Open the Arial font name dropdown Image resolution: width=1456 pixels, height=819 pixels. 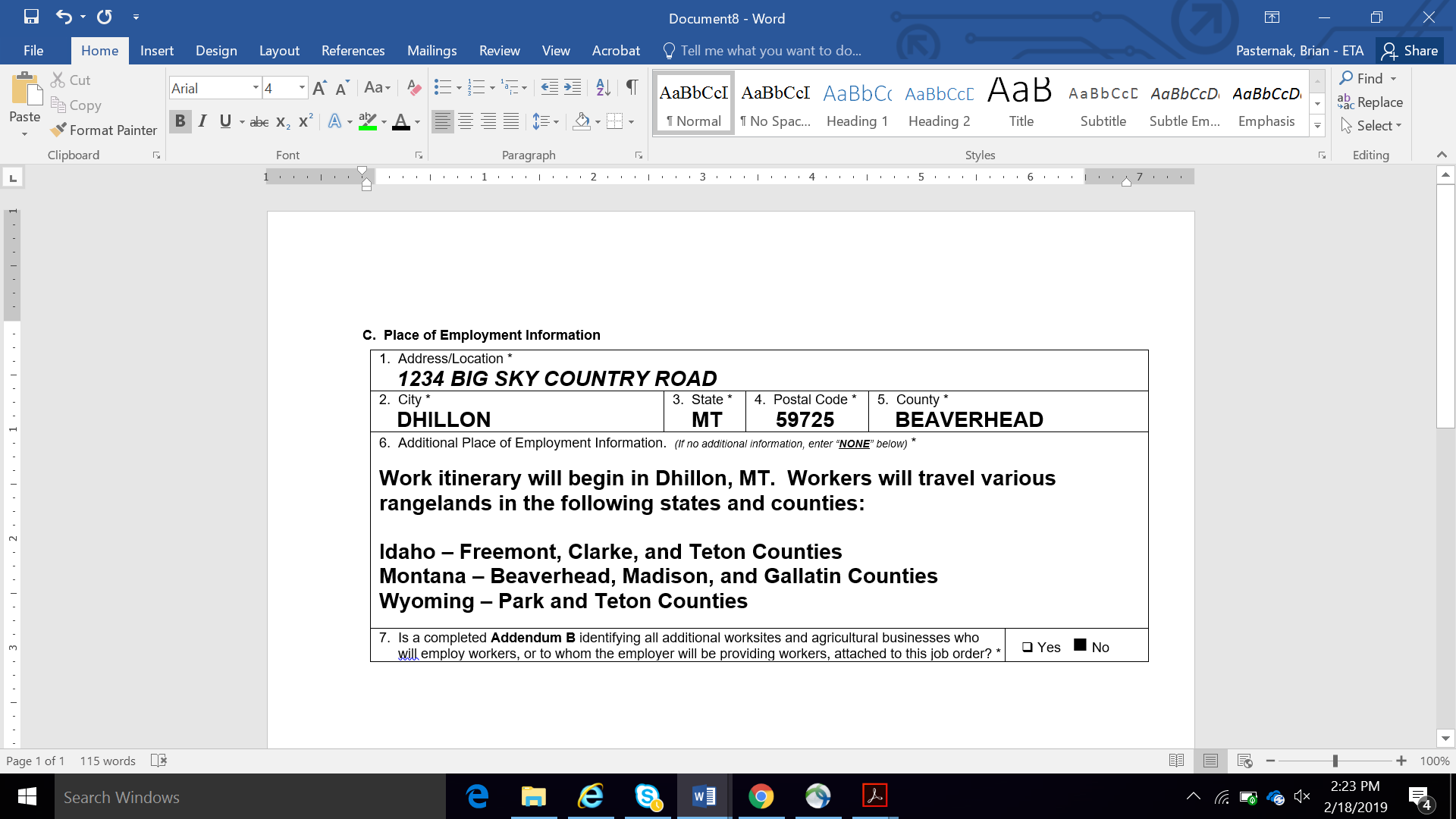pos(256,88)
